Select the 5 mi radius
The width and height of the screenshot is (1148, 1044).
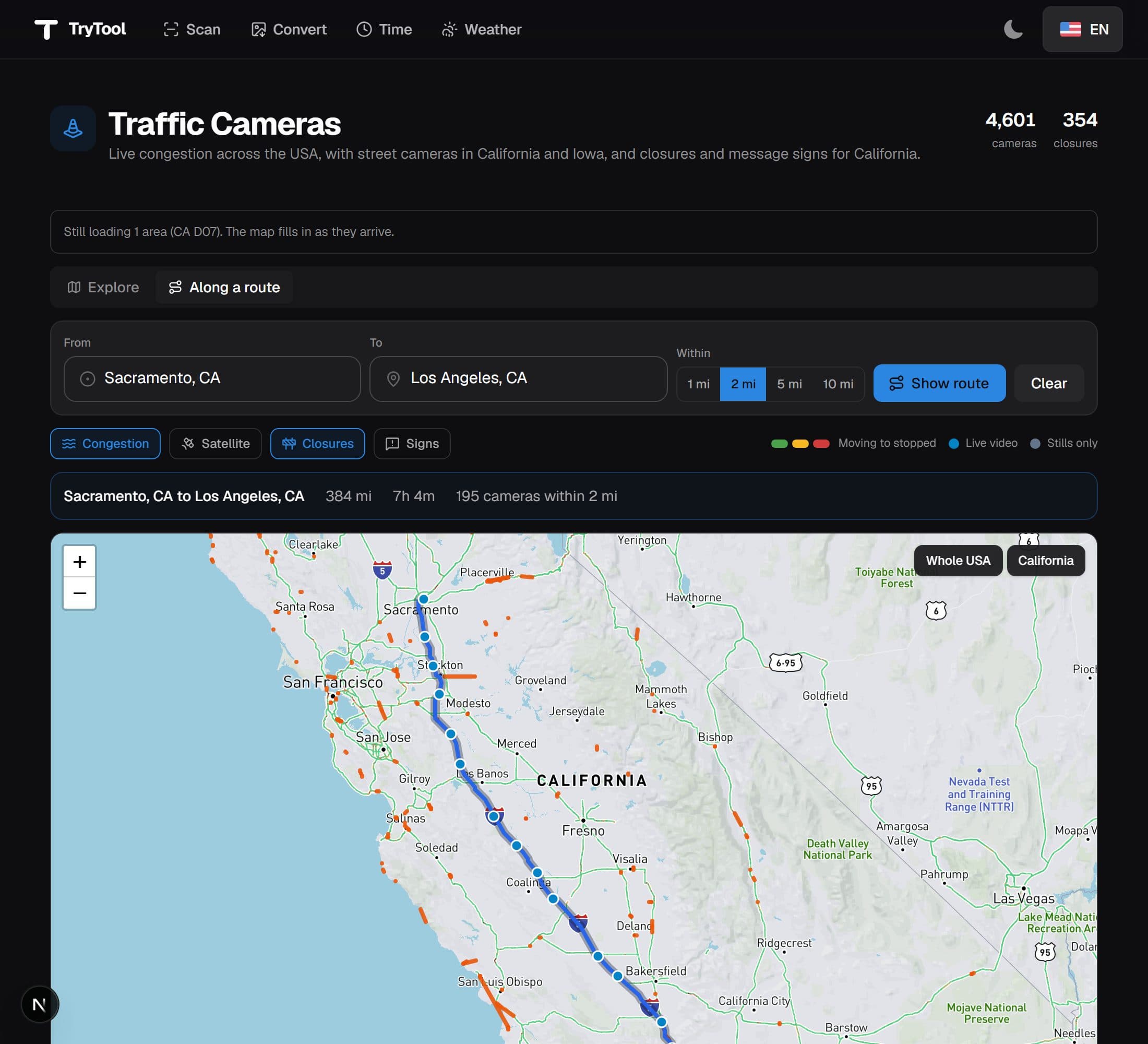(x=788, y=384)
